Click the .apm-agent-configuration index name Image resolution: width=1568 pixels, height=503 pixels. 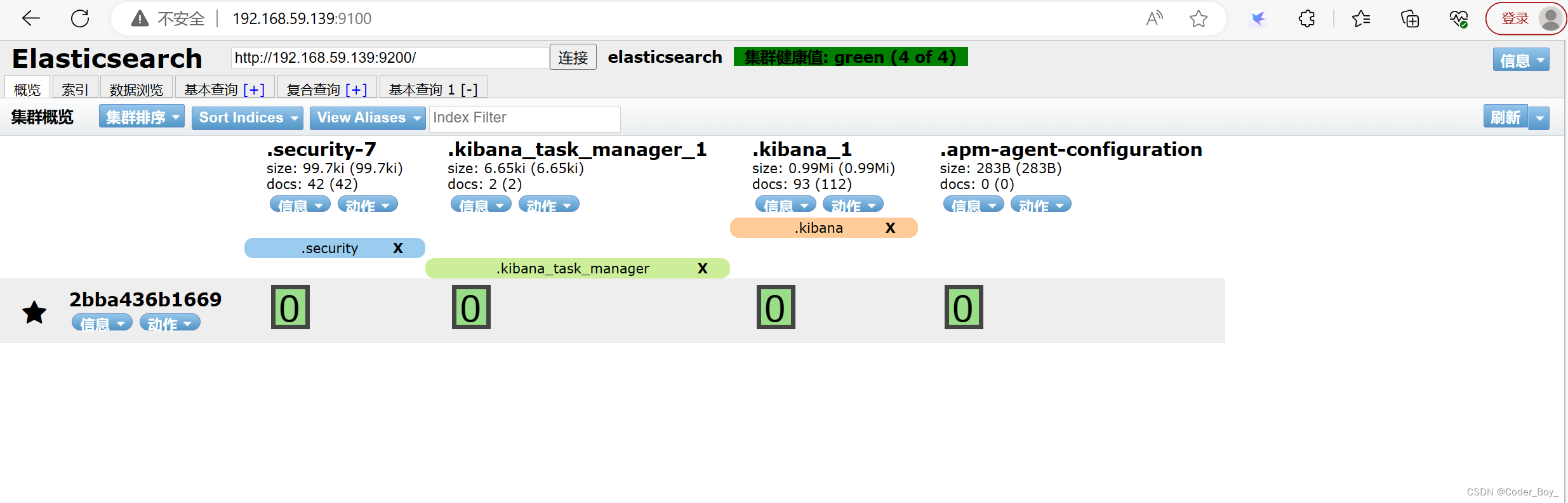[x=1071, y=149]
